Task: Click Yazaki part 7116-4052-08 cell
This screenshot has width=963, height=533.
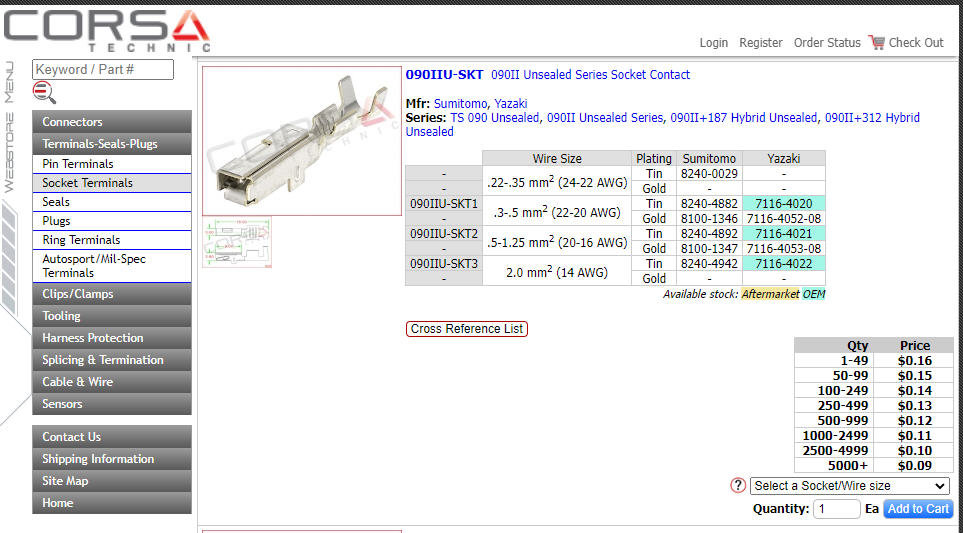Action: pyautogui.click(x=784, y=219)
